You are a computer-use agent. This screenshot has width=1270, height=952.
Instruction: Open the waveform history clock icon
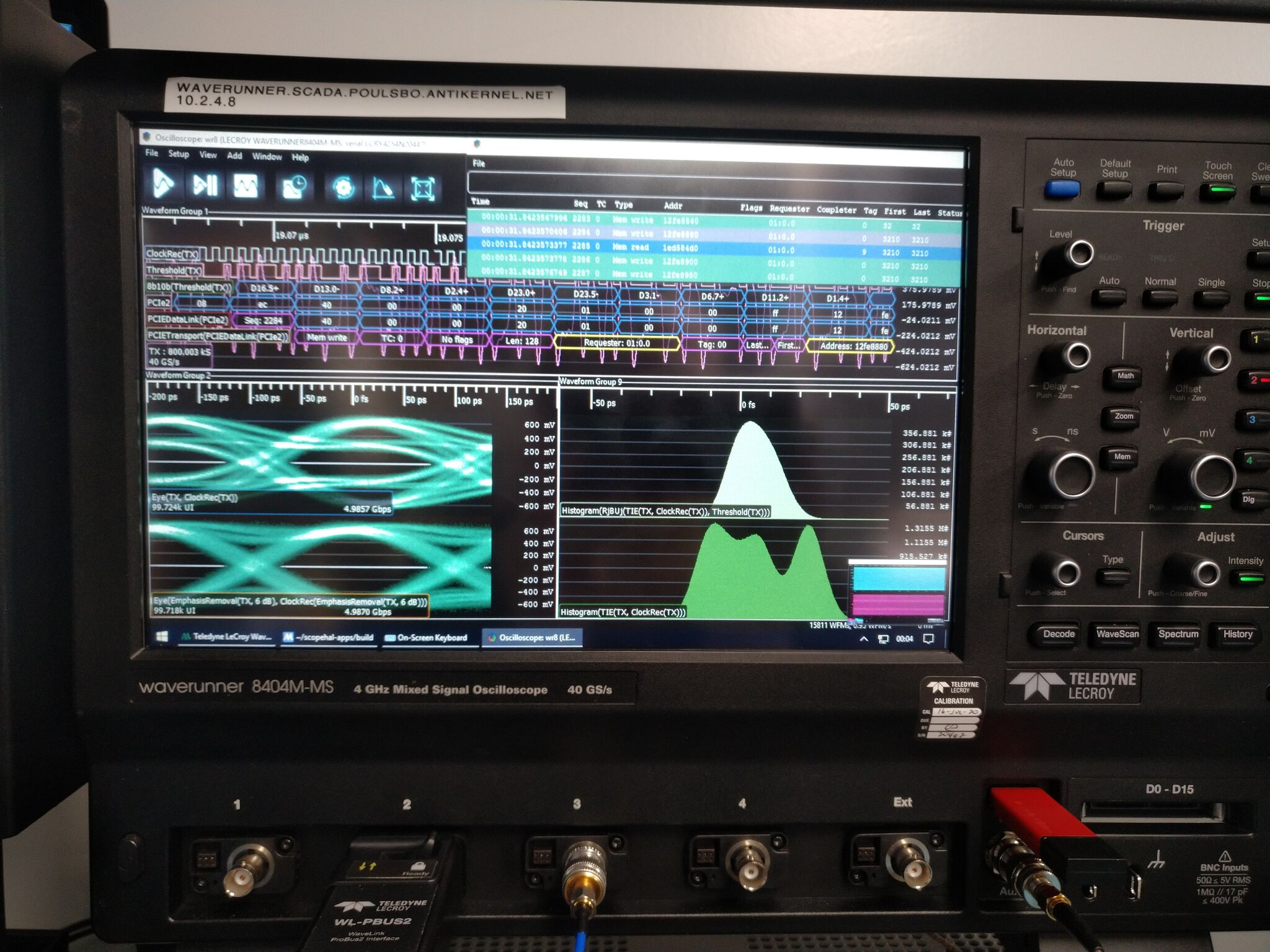pos(294,187)
